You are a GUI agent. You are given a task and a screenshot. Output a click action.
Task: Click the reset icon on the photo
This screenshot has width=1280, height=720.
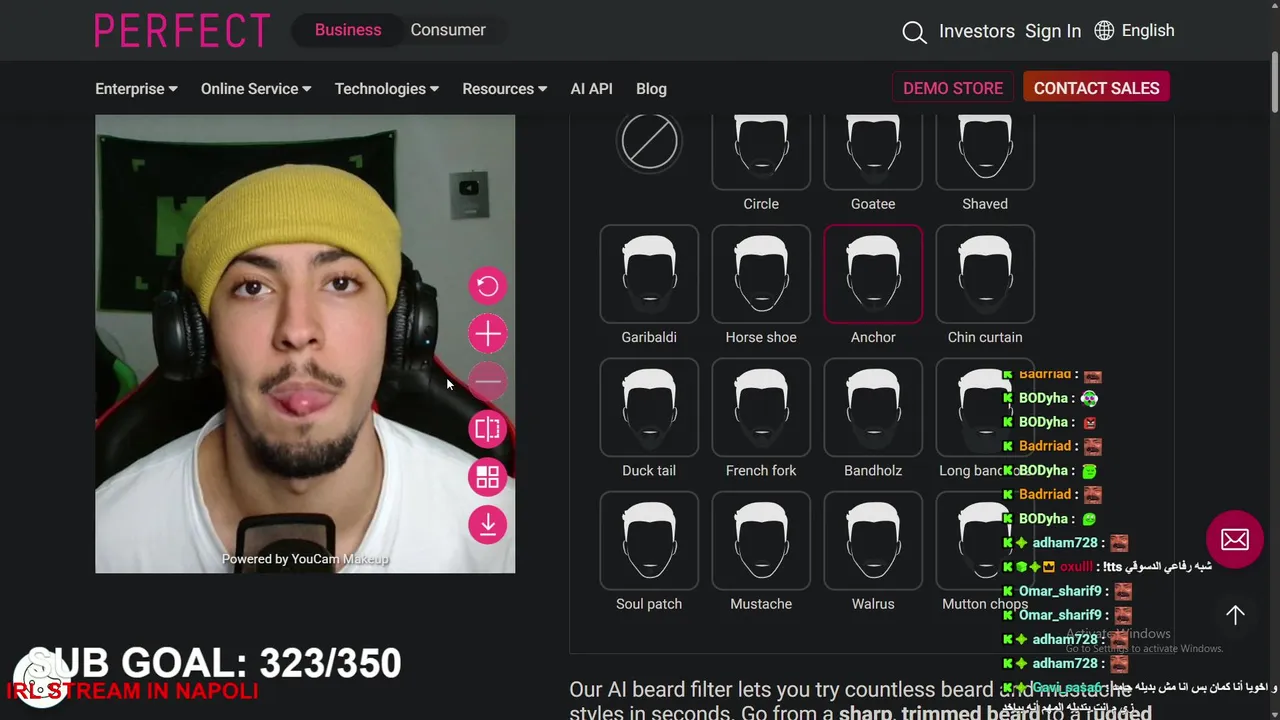(x=488, y=286)
